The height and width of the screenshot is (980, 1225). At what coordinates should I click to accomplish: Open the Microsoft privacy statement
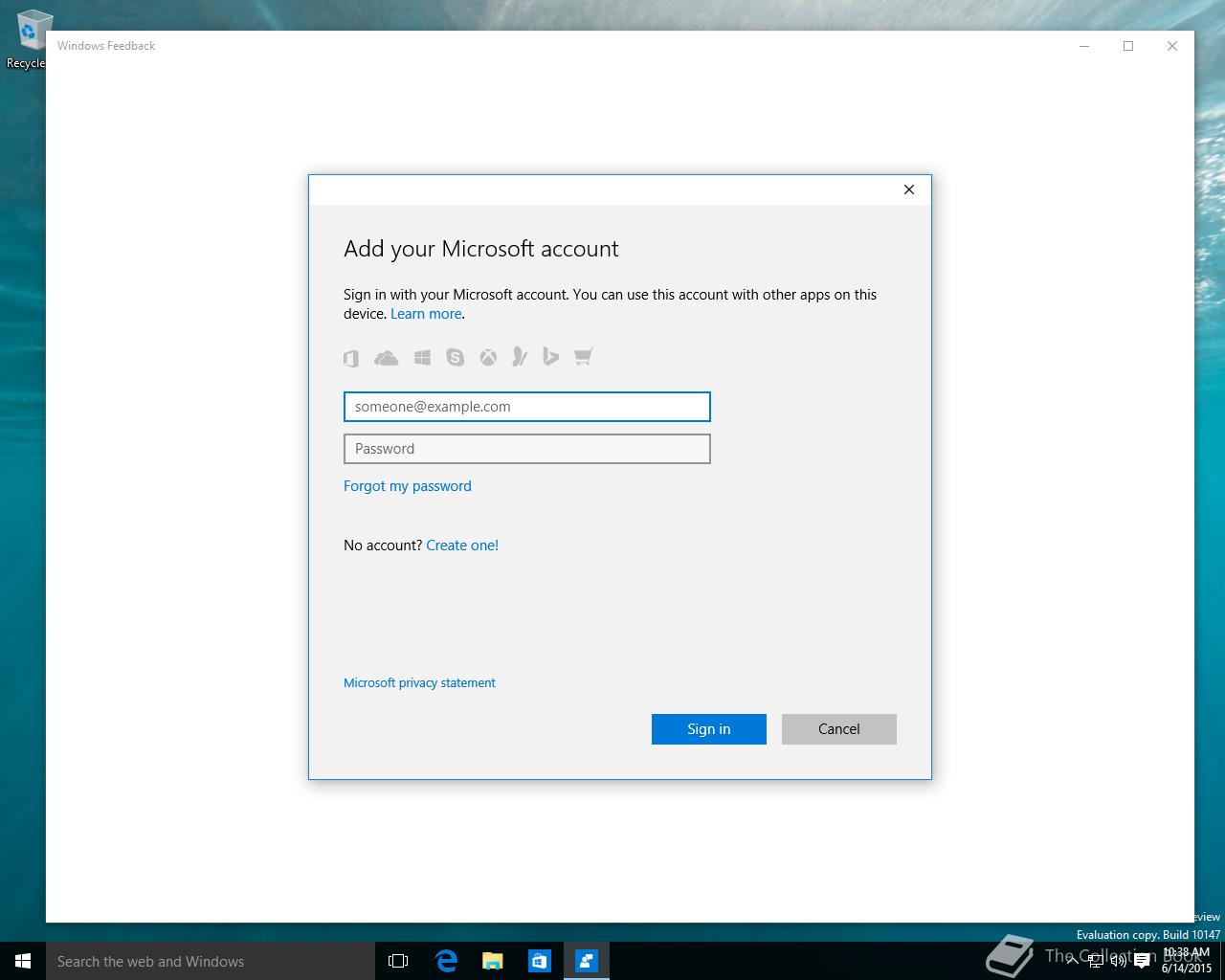pos(419,683)
